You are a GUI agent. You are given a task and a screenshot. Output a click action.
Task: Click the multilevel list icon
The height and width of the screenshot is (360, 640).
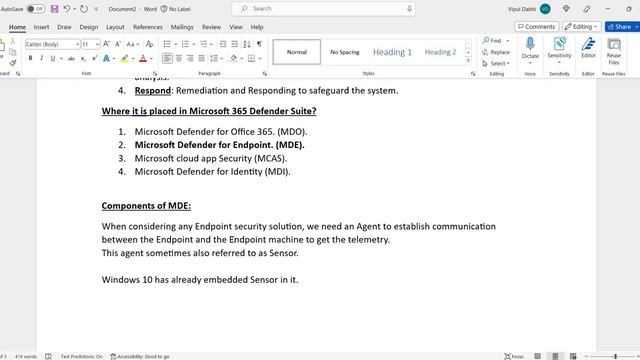click(203, 44)
